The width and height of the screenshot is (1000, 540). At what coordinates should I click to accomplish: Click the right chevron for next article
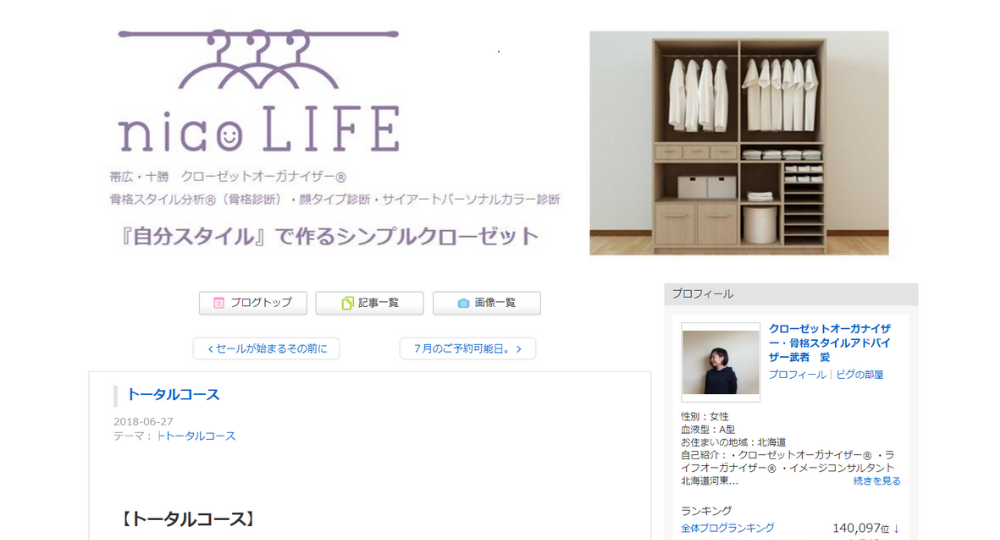519,349
